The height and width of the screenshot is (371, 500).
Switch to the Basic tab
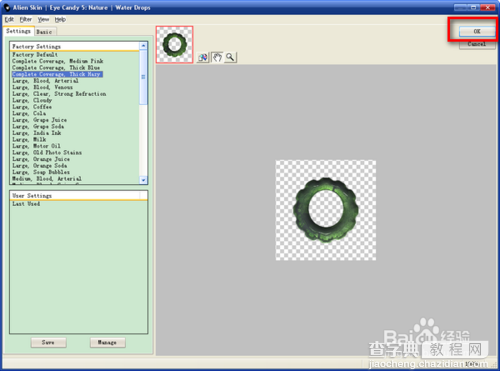click(x=44, y=32)
